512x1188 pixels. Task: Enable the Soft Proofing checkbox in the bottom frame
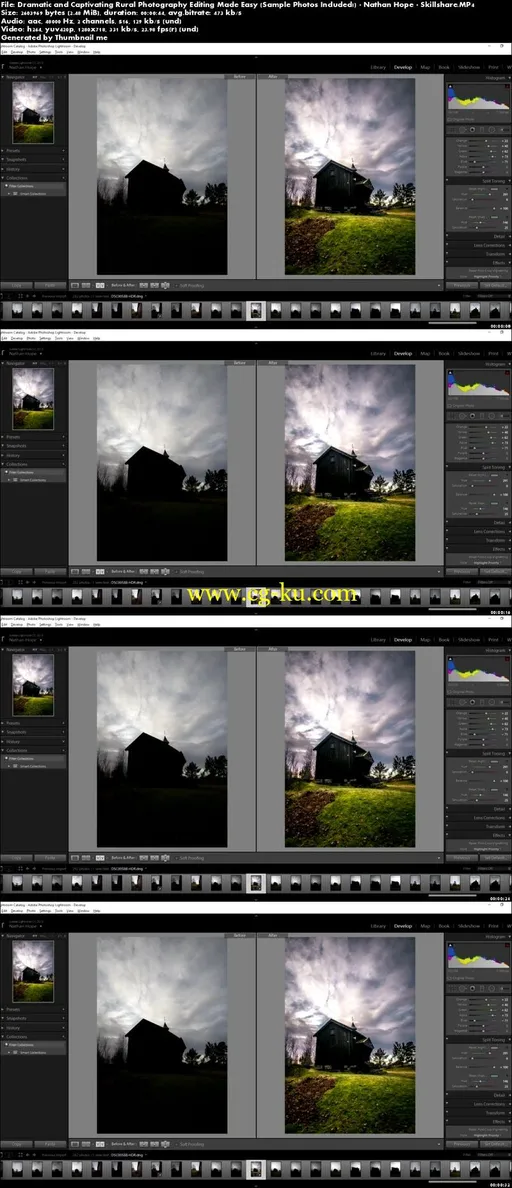pos(176,1144)
